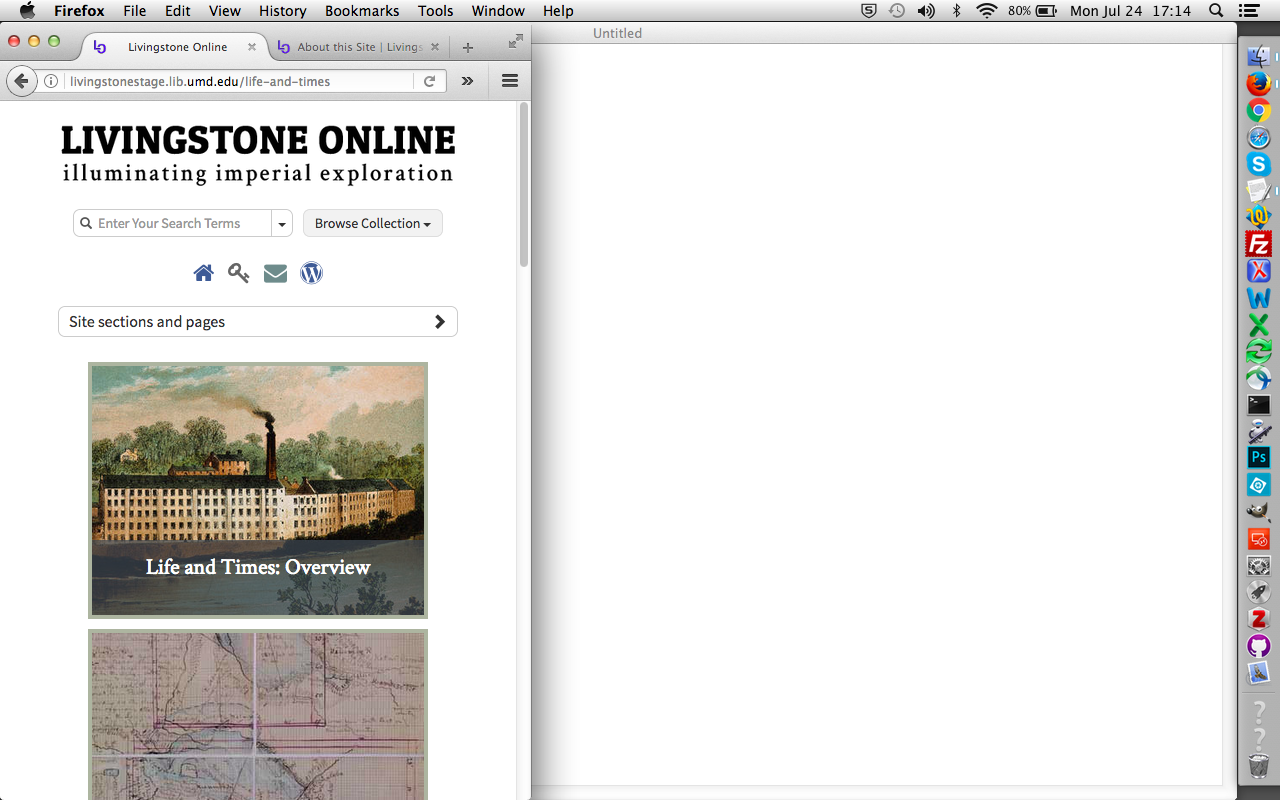Reload the page with the refresh icon
Image resolution: width=1280 pixels, height=800 pixels.
tap(429, 81)
